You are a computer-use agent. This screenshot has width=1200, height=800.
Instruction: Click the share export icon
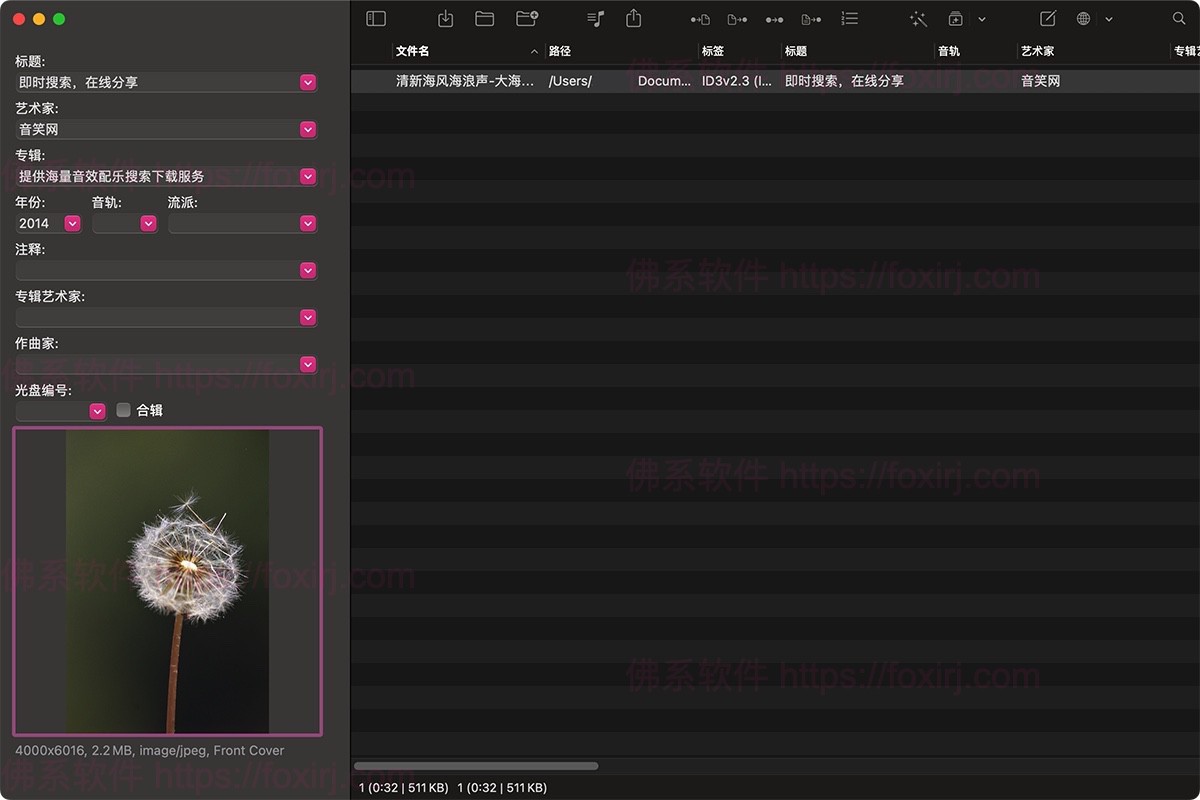pos(633,18)
